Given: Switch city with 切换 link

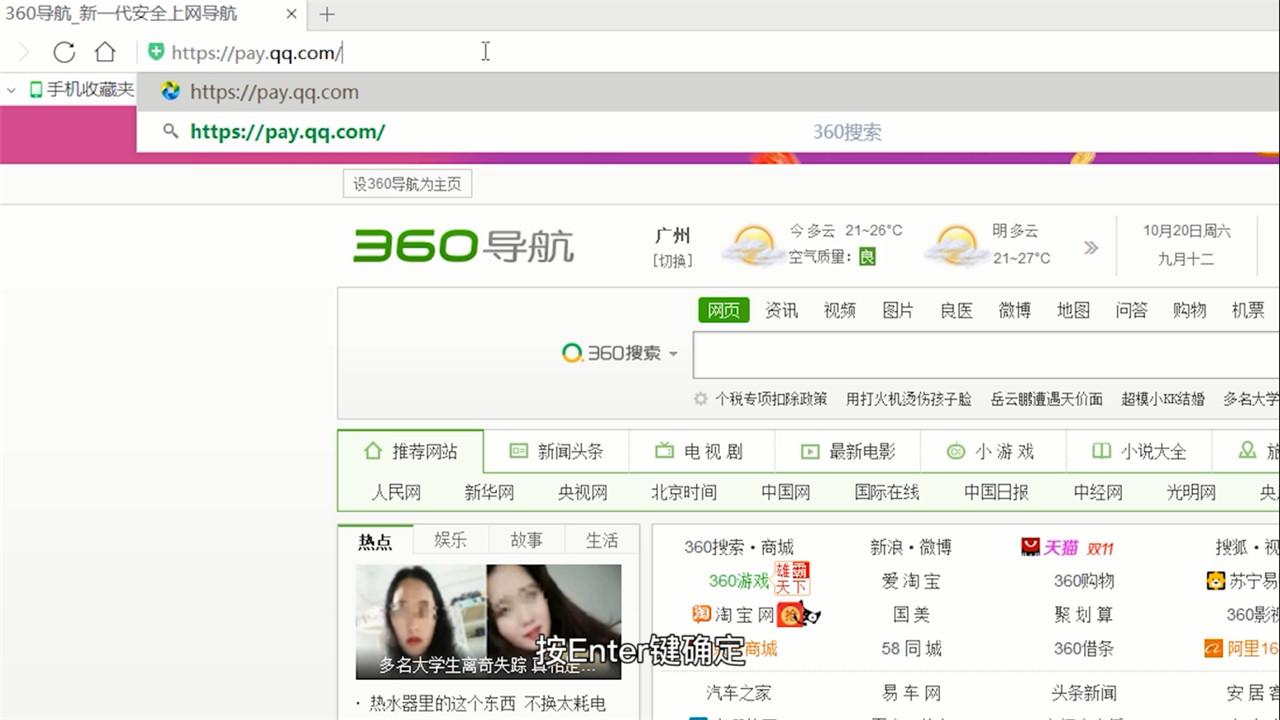Looking at the screenshot, I should [672, 260].
